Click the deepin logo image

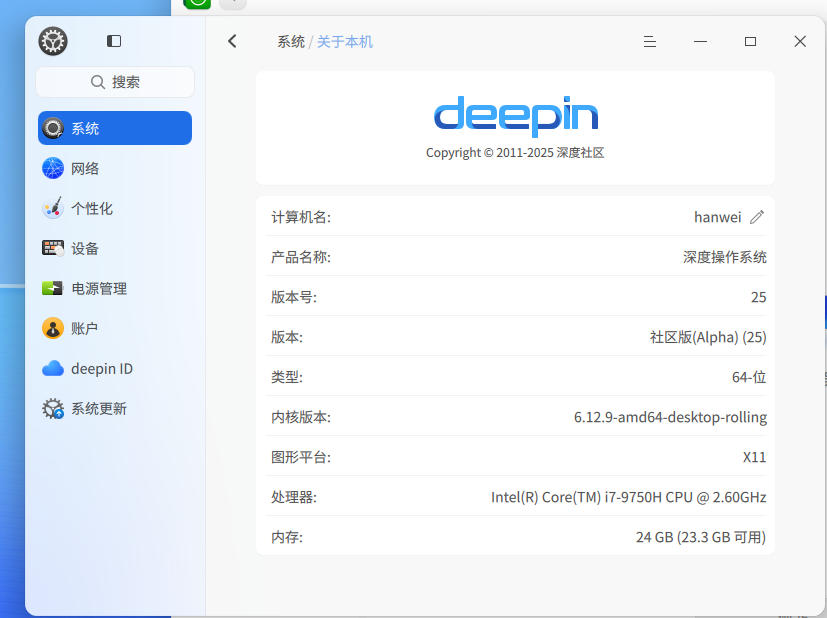(x=516, y=115)
